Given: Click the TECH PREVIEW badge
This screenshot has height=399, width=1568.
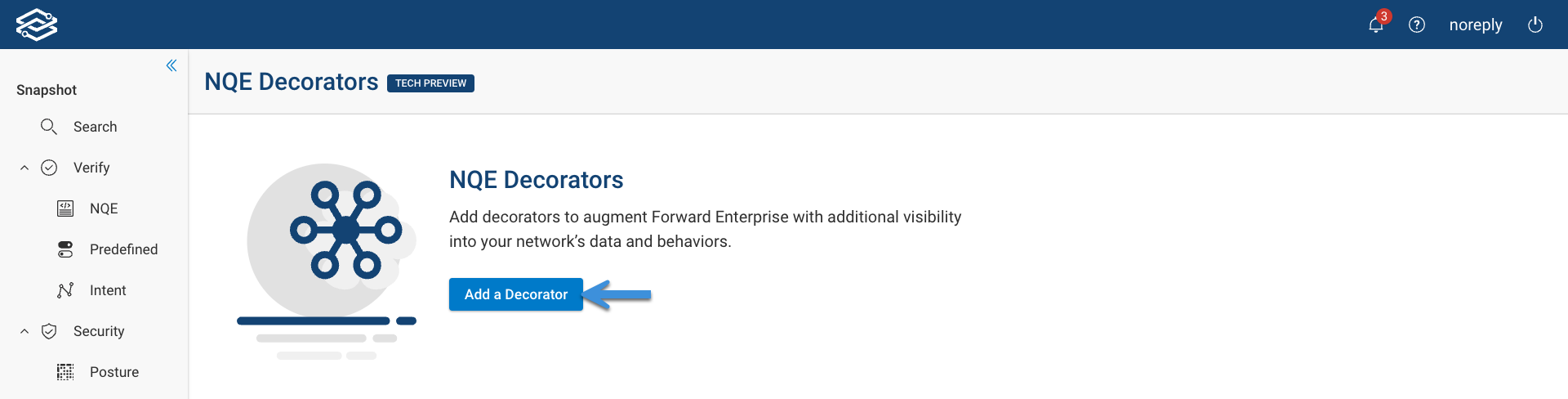Looking at the screenshot, I should 430,83.
